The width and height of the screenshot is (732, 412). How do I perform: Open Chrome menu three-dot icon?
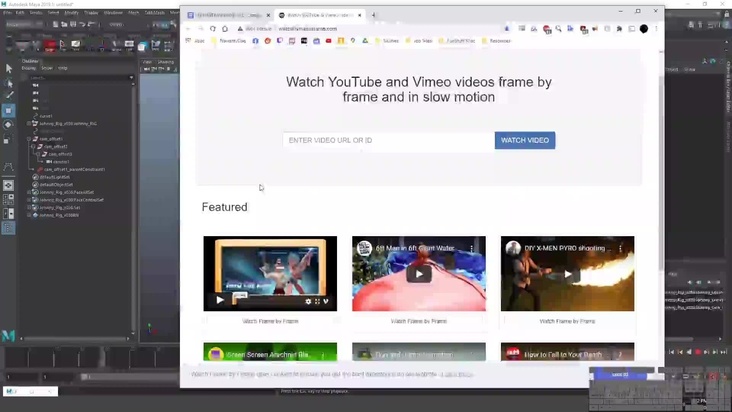click(656, 29)
